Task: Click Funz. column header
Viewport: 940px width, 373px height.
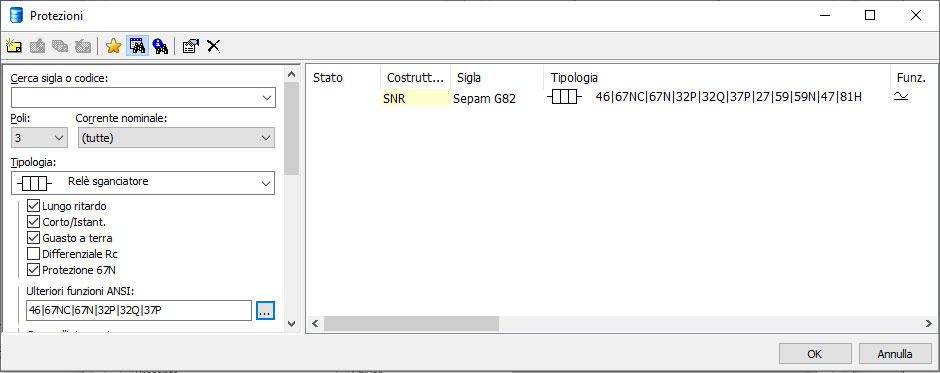Action: coord(914,77)
